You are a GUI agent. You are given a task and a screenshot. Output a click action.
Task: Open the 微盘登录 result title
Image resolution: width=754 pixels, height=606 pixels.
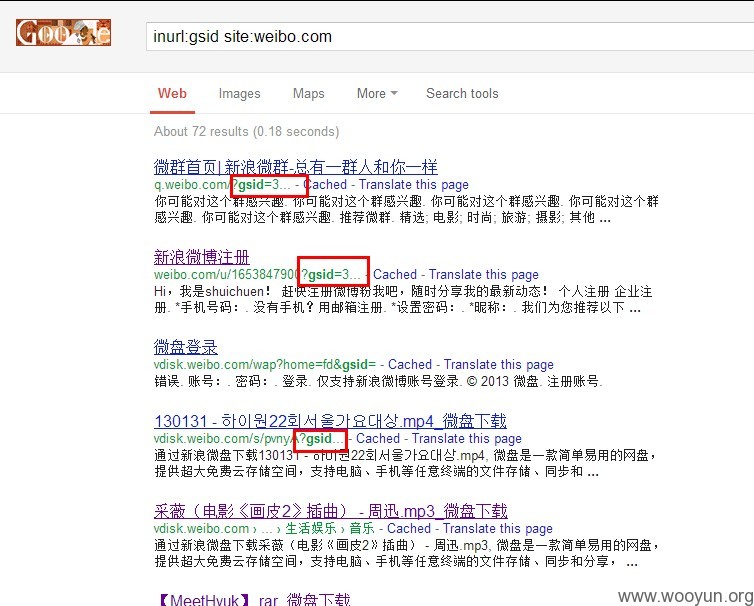[x=186, y=347]
